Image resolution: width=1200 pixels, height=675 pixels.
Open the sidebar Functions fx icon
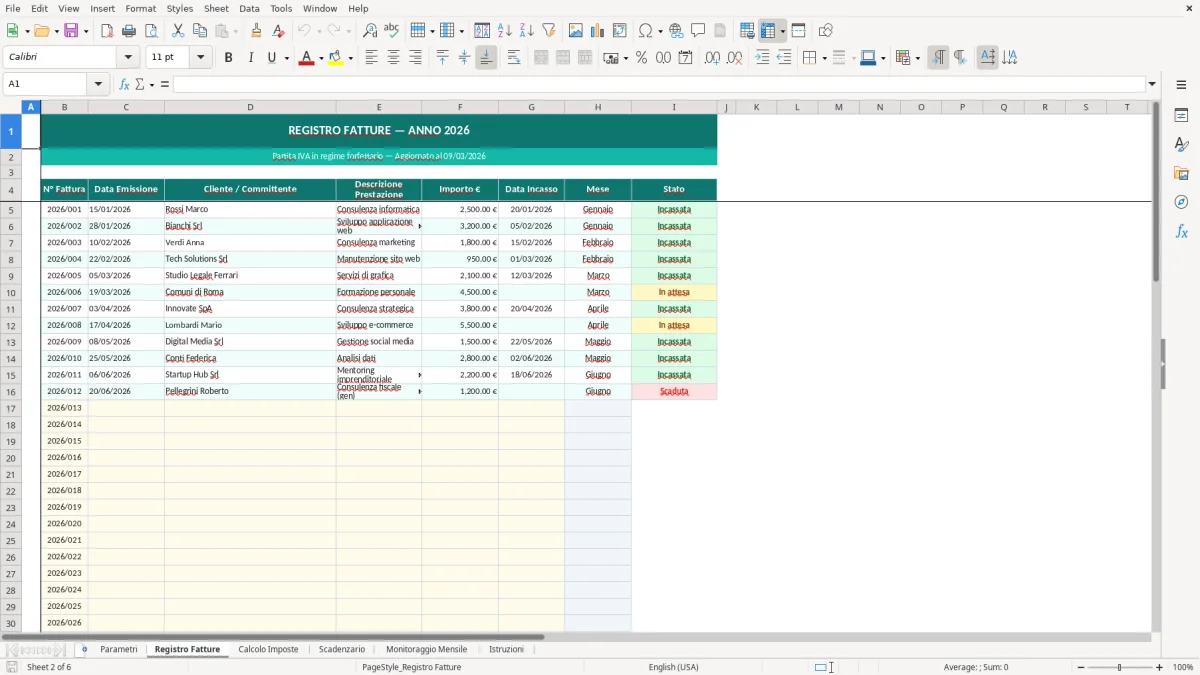pos(1181,231)
